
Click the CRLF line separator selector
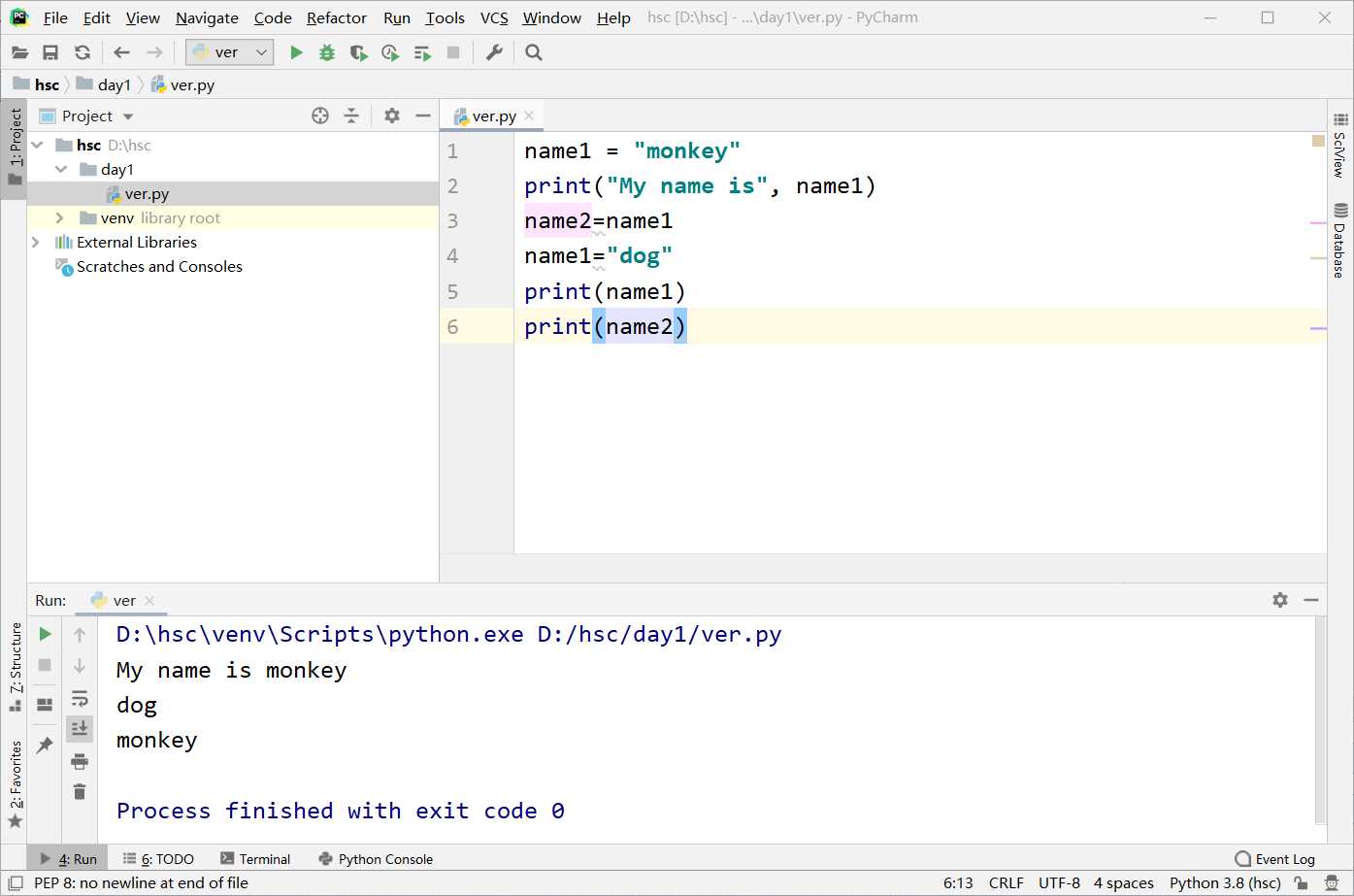click(x=1007, y=882)
